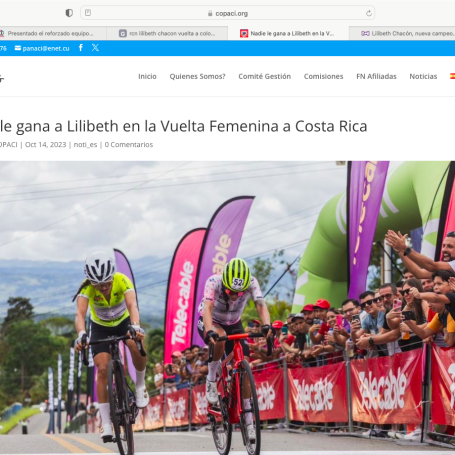The height and width of the screenshot is (455, 455).
Task: Open the Facebook icon in blue bar
Action: coord(81,48)
